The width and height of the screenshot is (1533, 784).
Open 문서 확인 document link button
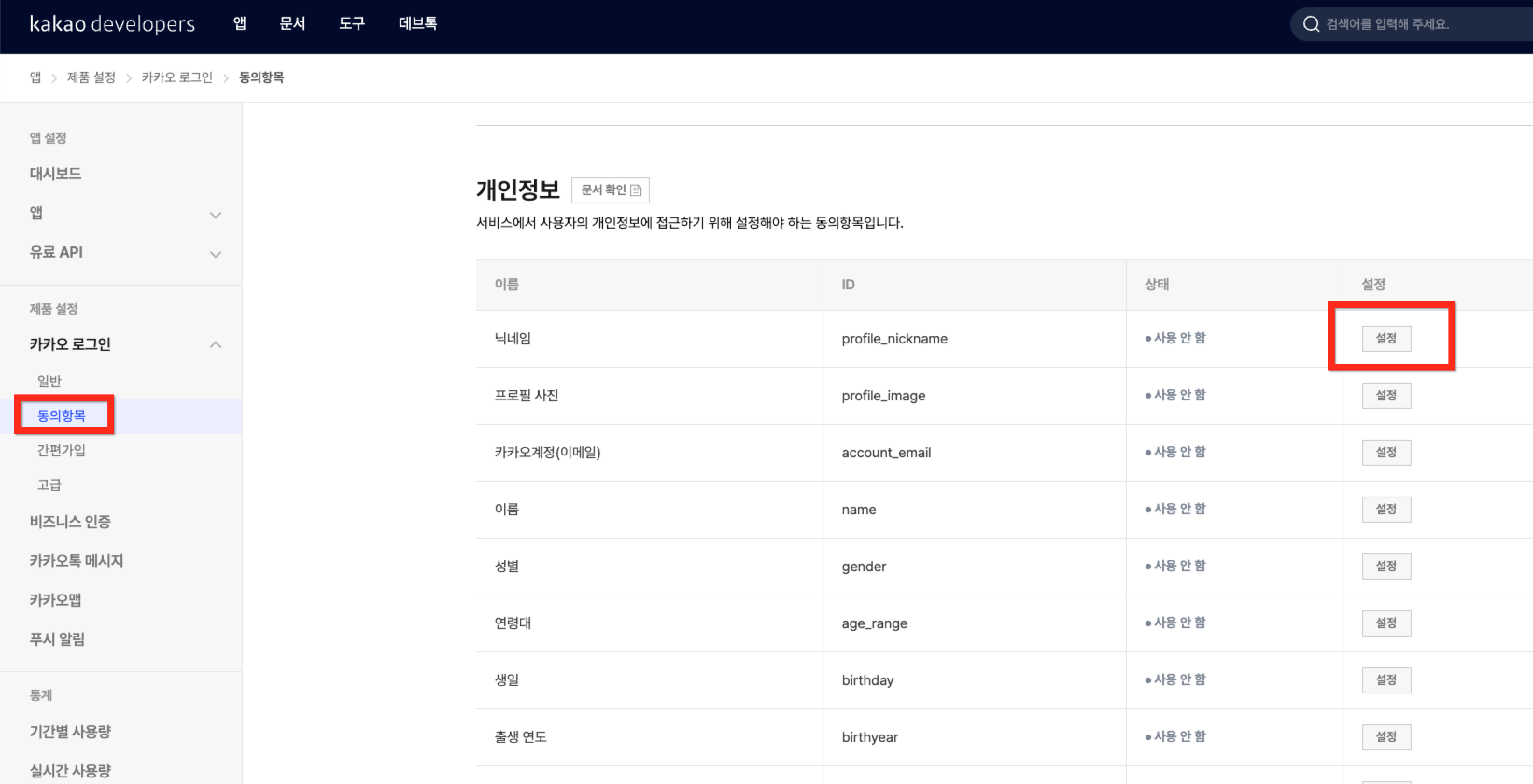(x=610, y=190)
